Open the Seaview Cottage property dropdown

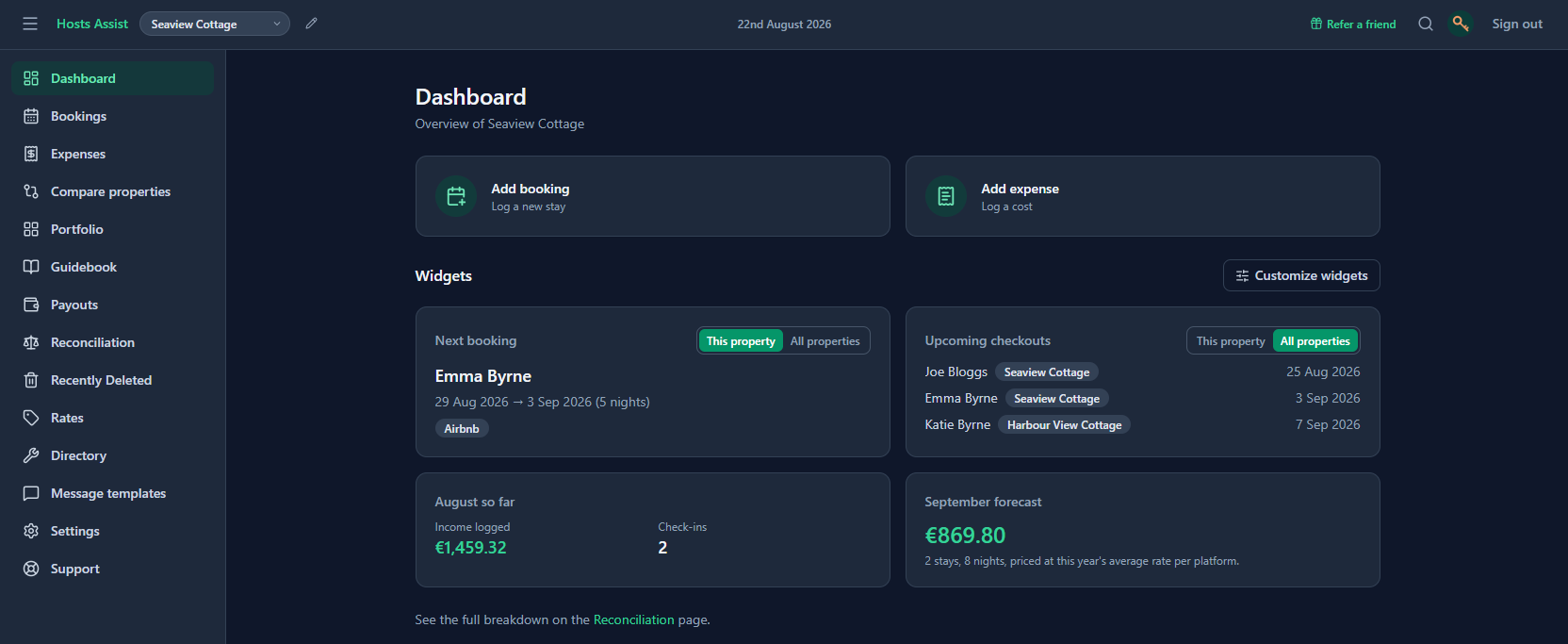pos(215,24)
